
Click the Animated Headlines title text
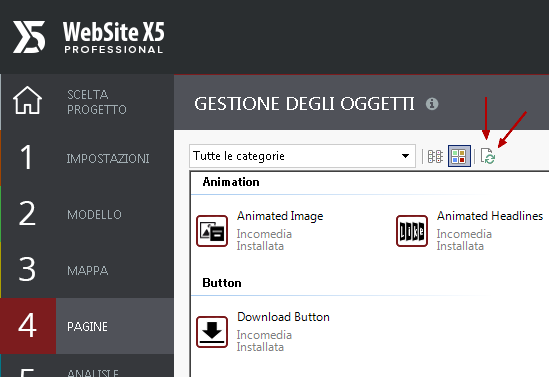pyautogui.click(x=490, y=216)
